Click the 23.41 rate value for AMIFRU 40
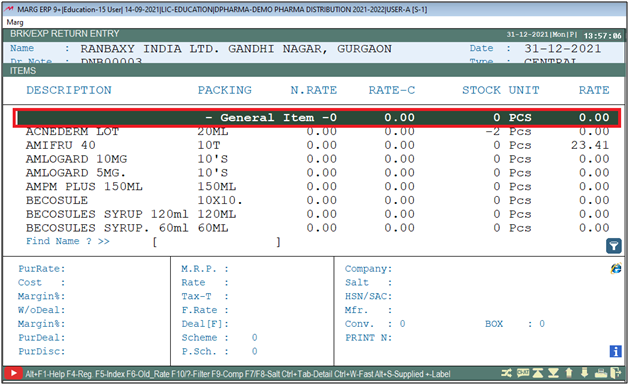The height and width of the screenshot is (385, 630). coord(590,145)
